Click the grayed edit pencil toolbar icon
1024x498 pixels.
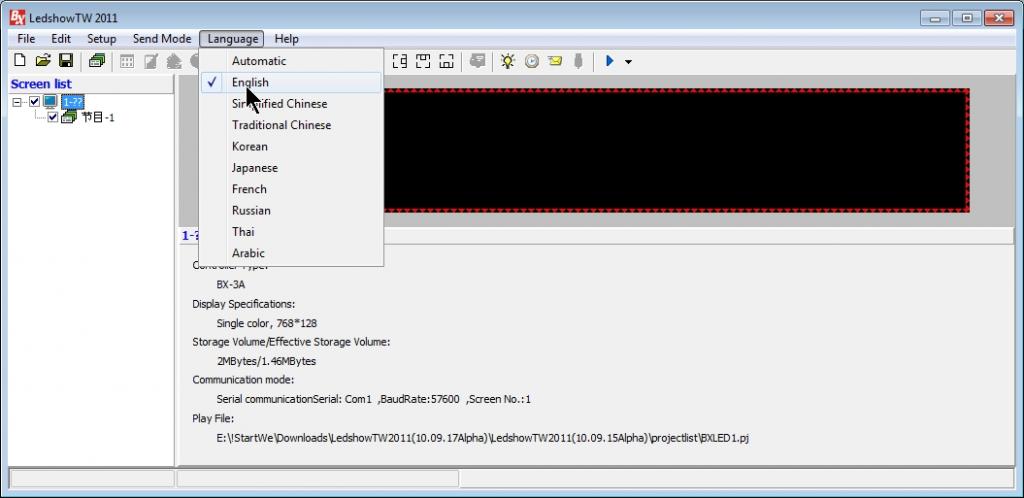click(151, 61)
